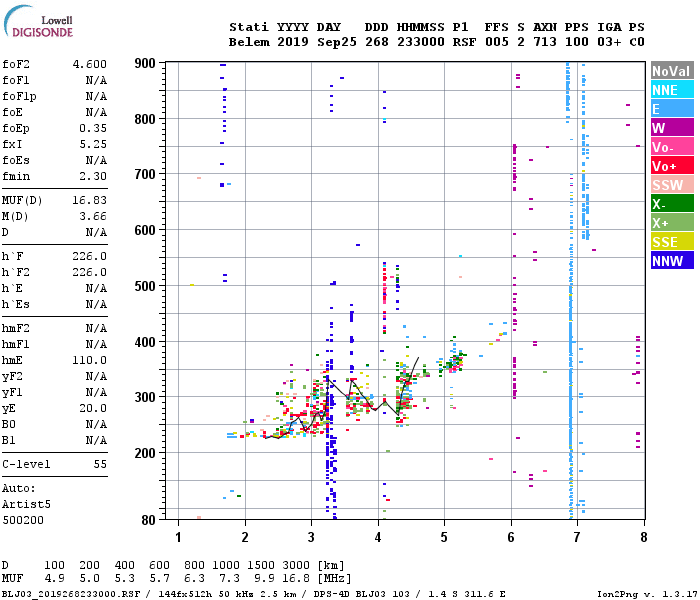Click the time 233000 in header
The width and height of the screenshot is (700, 600).
[421, 42]
